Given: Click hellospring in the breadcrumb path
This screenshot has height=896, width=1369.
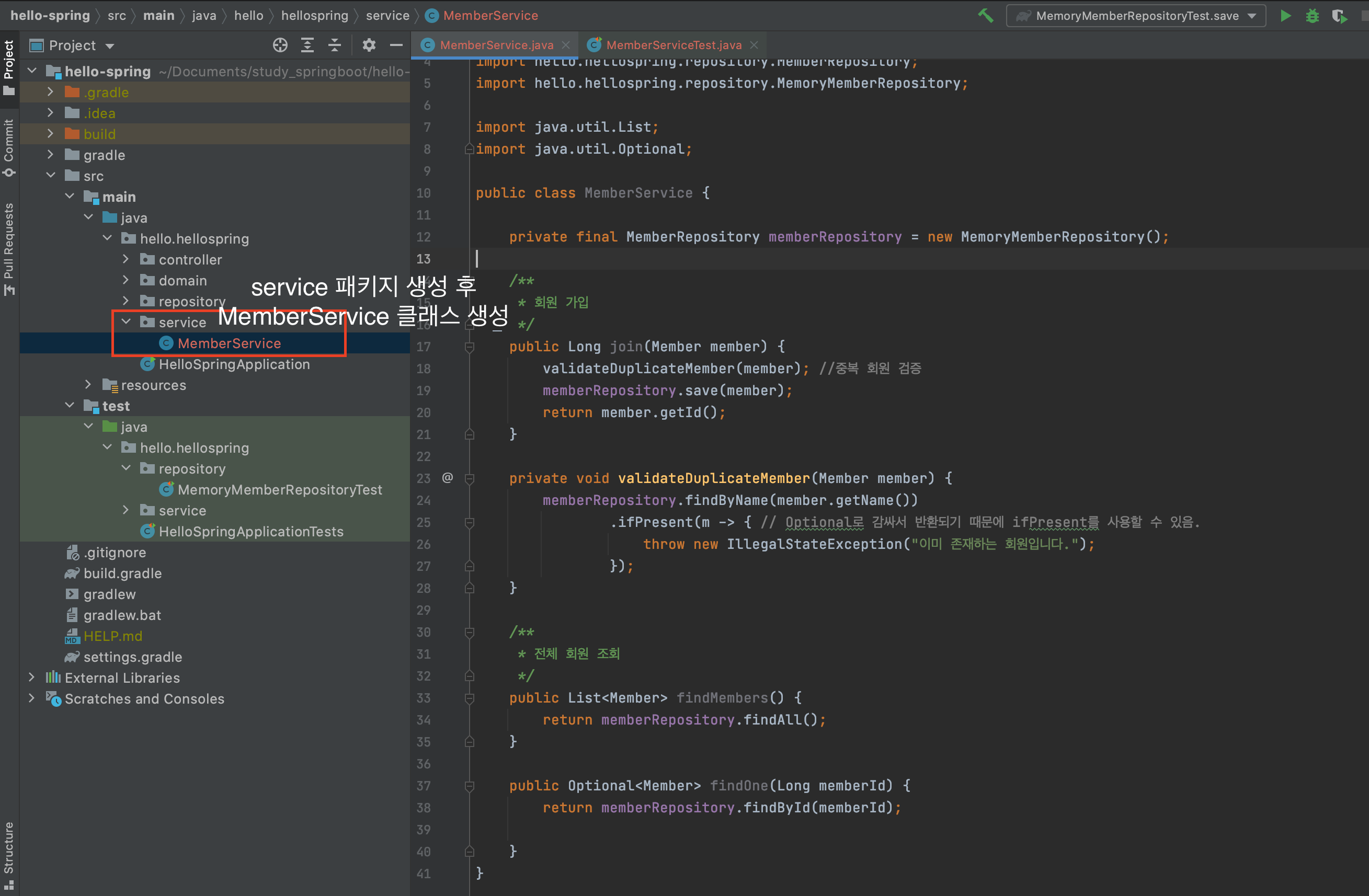Looking at the screenshot, I should coord(315,16).
